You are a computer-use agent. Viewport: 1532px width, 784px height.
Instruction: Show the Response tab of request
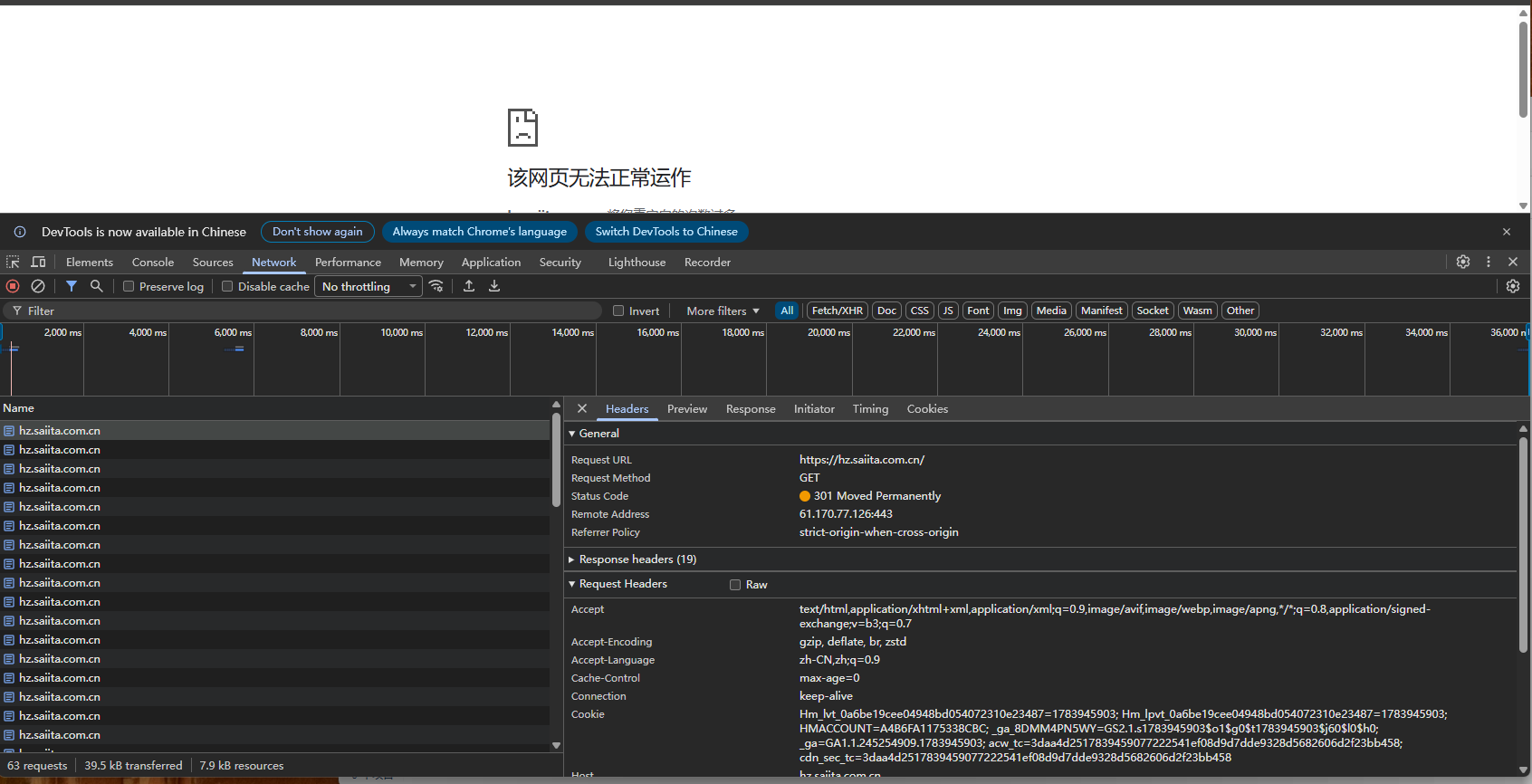(x=751, y=408)
